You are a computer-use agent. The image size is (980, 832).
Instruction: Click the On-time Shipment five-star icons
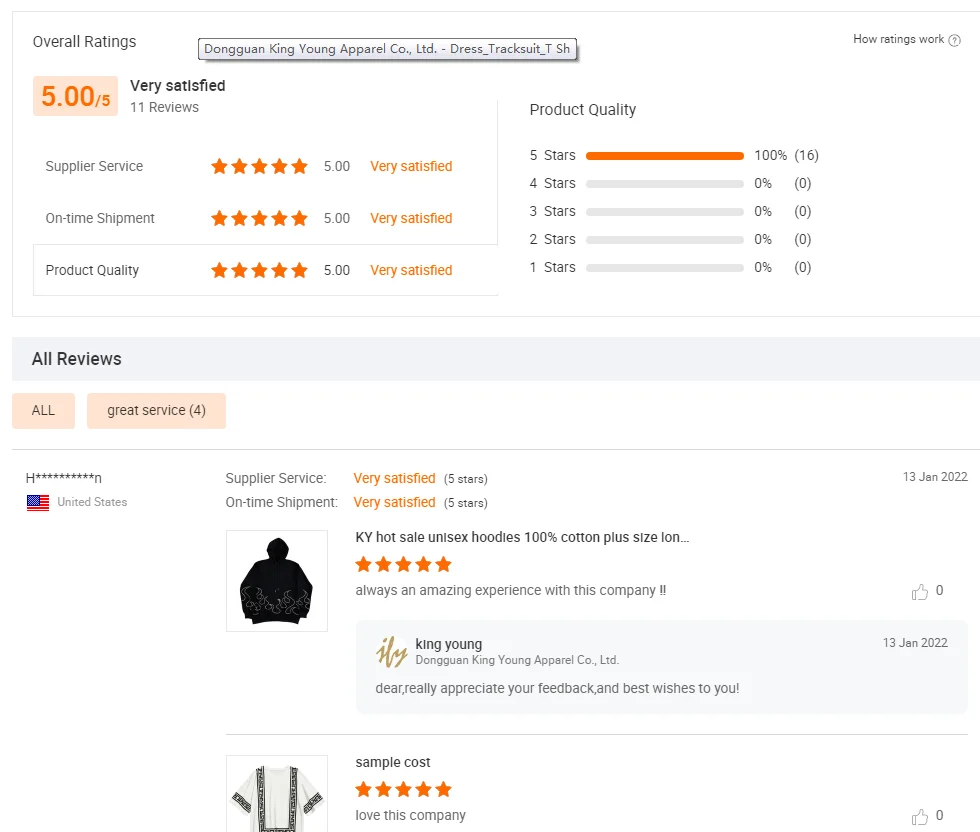[x=259, y=218]
